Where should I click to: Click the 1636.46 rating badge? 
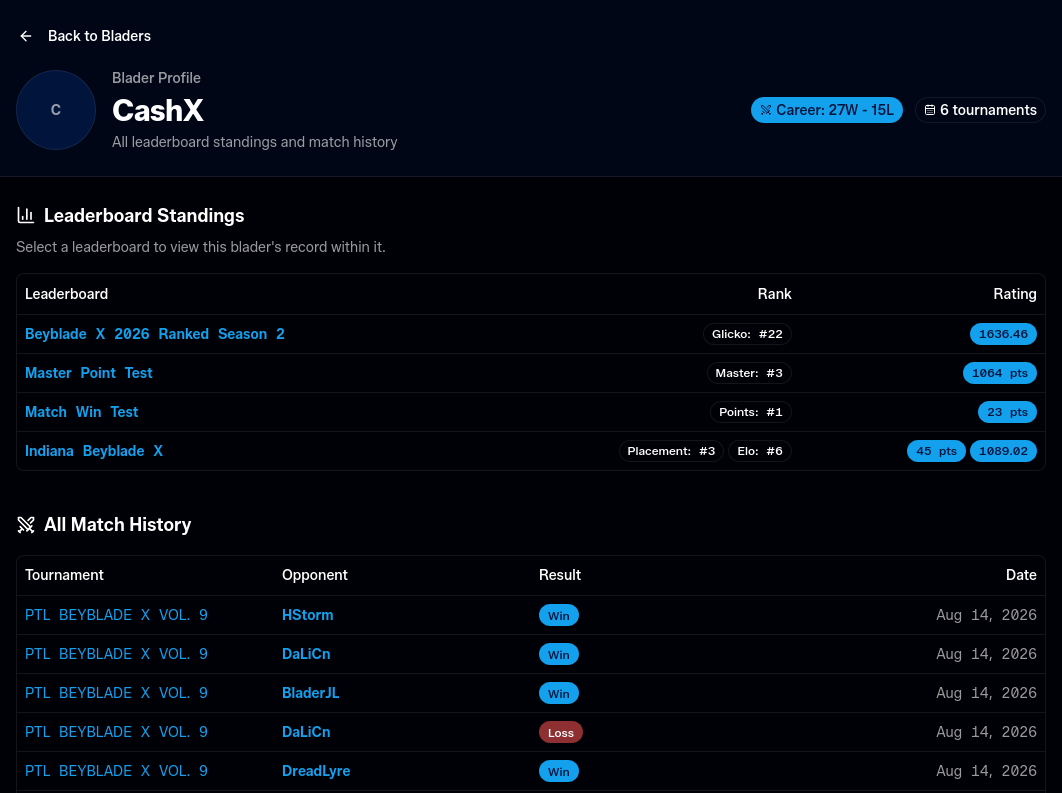pos(1003,334)
